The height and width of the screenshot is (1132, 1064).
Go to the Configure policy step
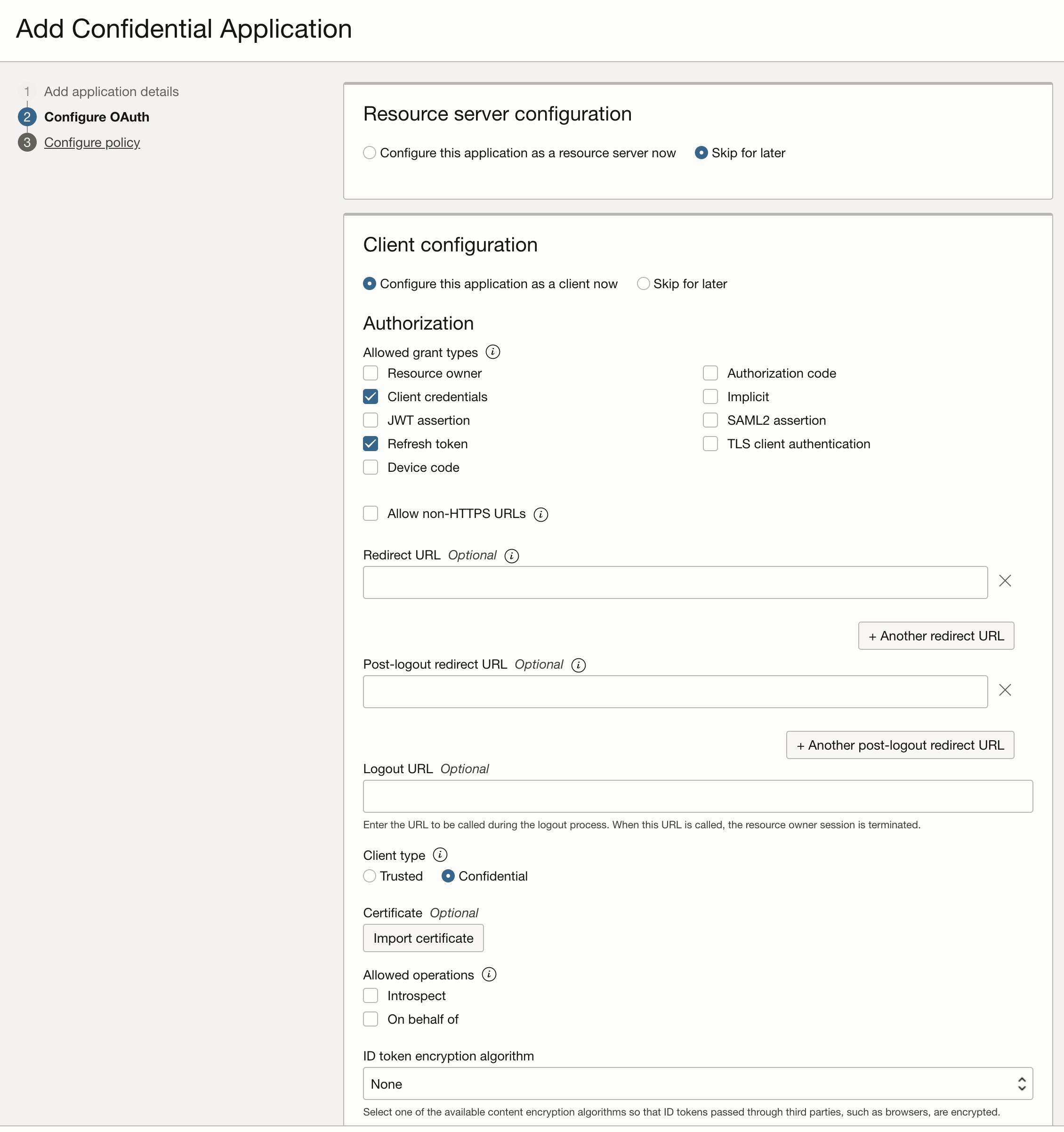(92, 142)
